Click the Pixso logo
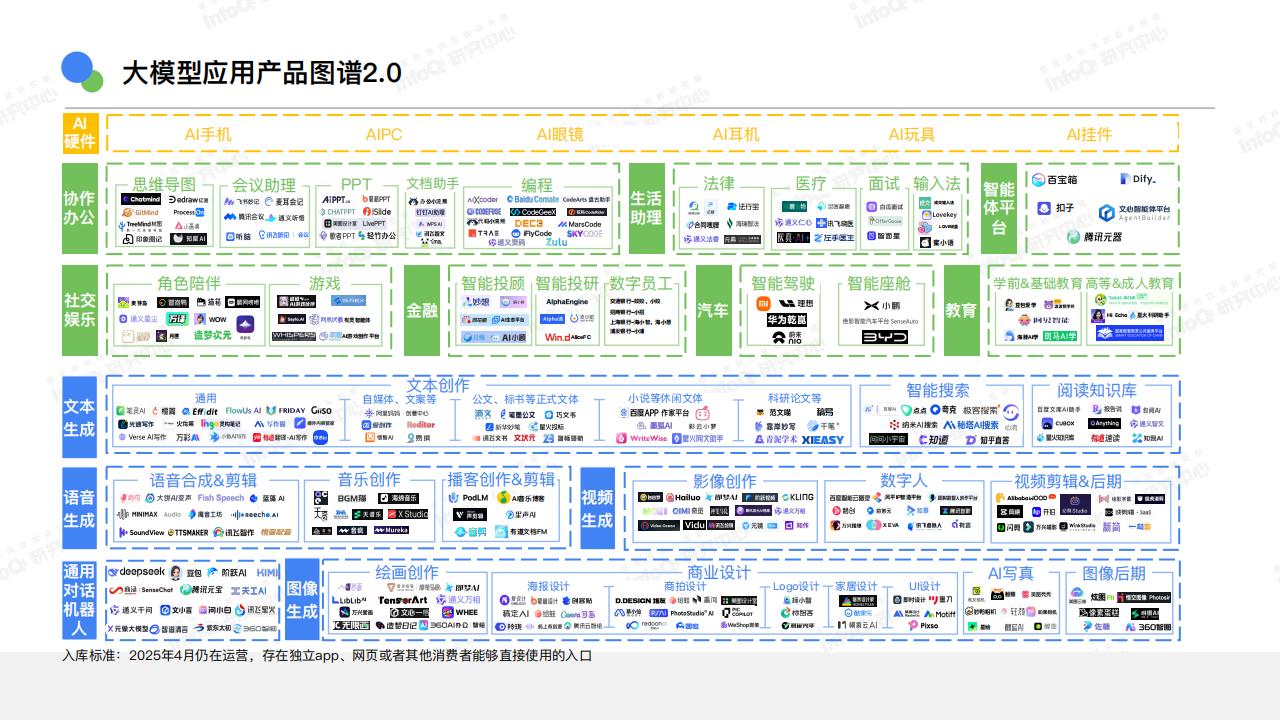The image size is (1280, 720). tap(923, 625)
